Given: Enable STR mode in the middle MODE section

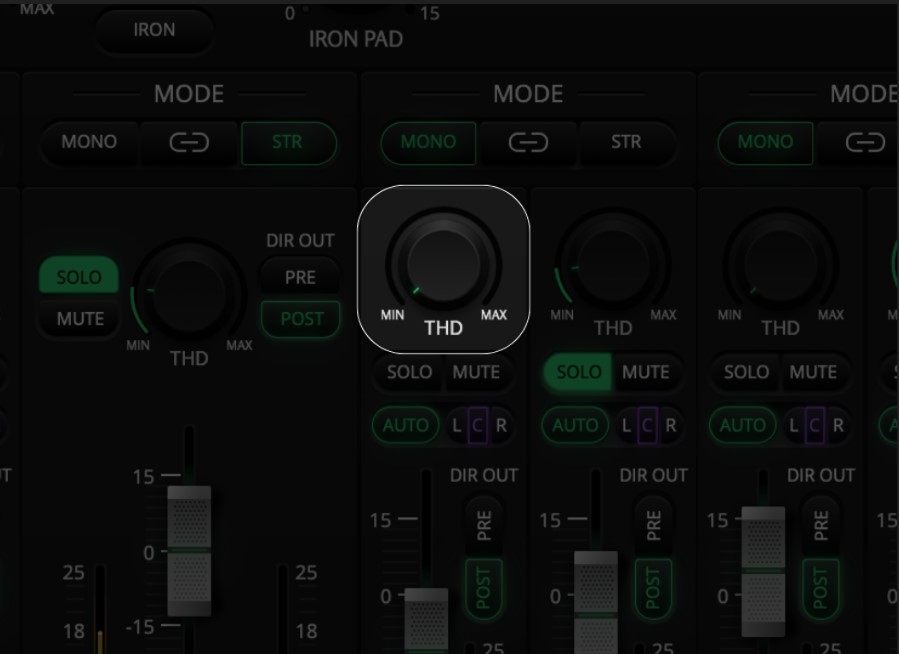Looking at the screenshot, I should point(626,143).
